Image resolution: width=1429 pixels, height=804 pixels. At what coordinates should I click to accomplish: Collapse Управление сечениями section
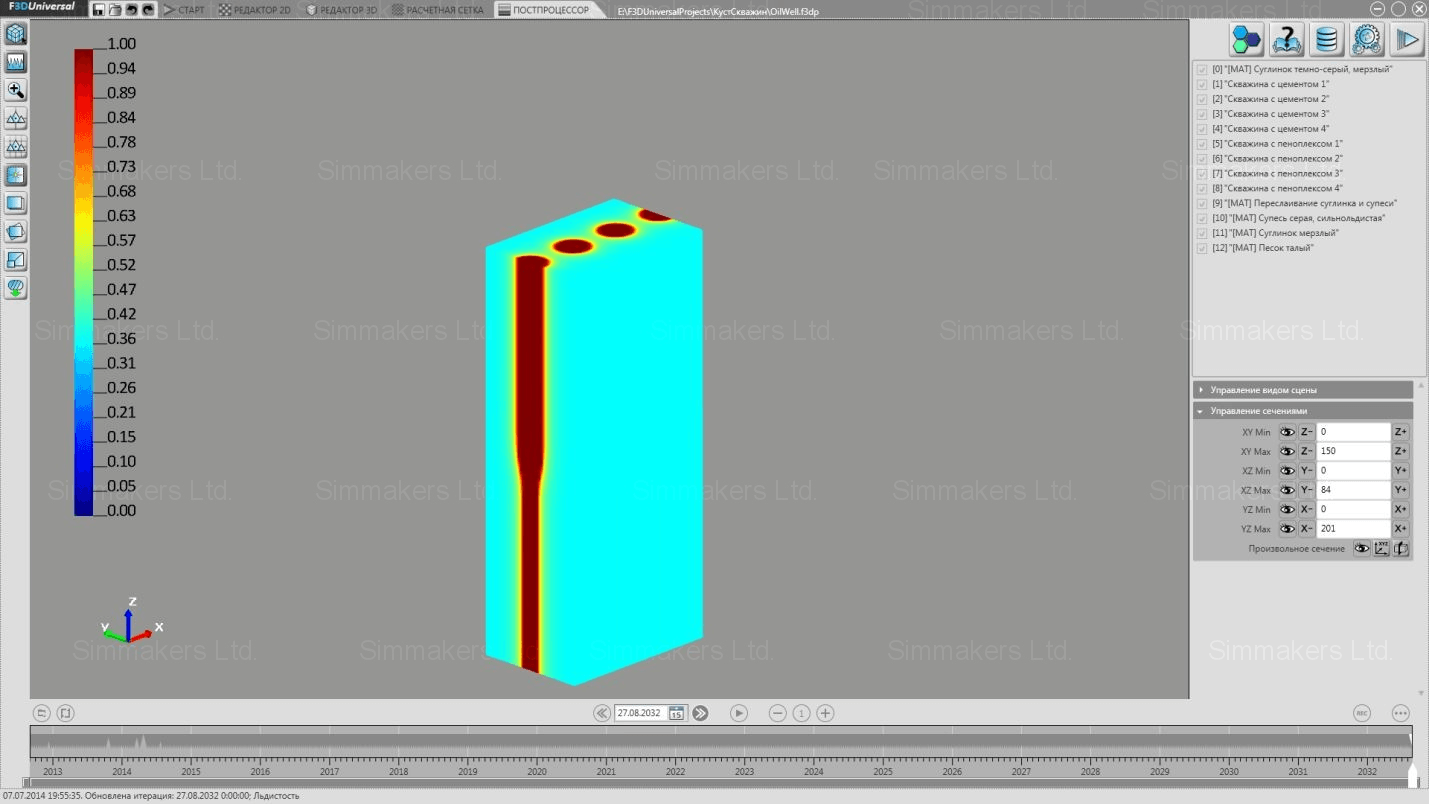pos(1303,411)
